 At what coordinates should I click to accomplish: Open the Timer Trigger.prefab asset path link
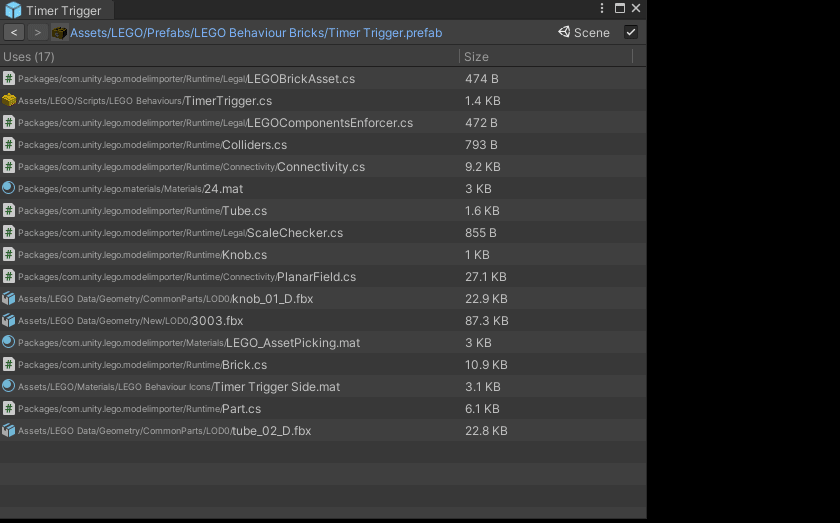pyautogui.click(x=256, y=33)
